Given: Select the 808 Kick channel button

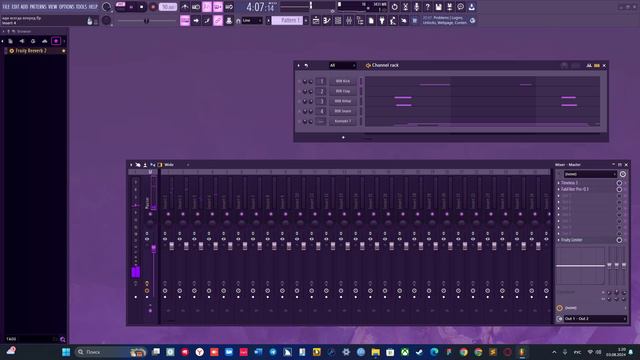Looking at the screenshot, I should pos(343,81).
